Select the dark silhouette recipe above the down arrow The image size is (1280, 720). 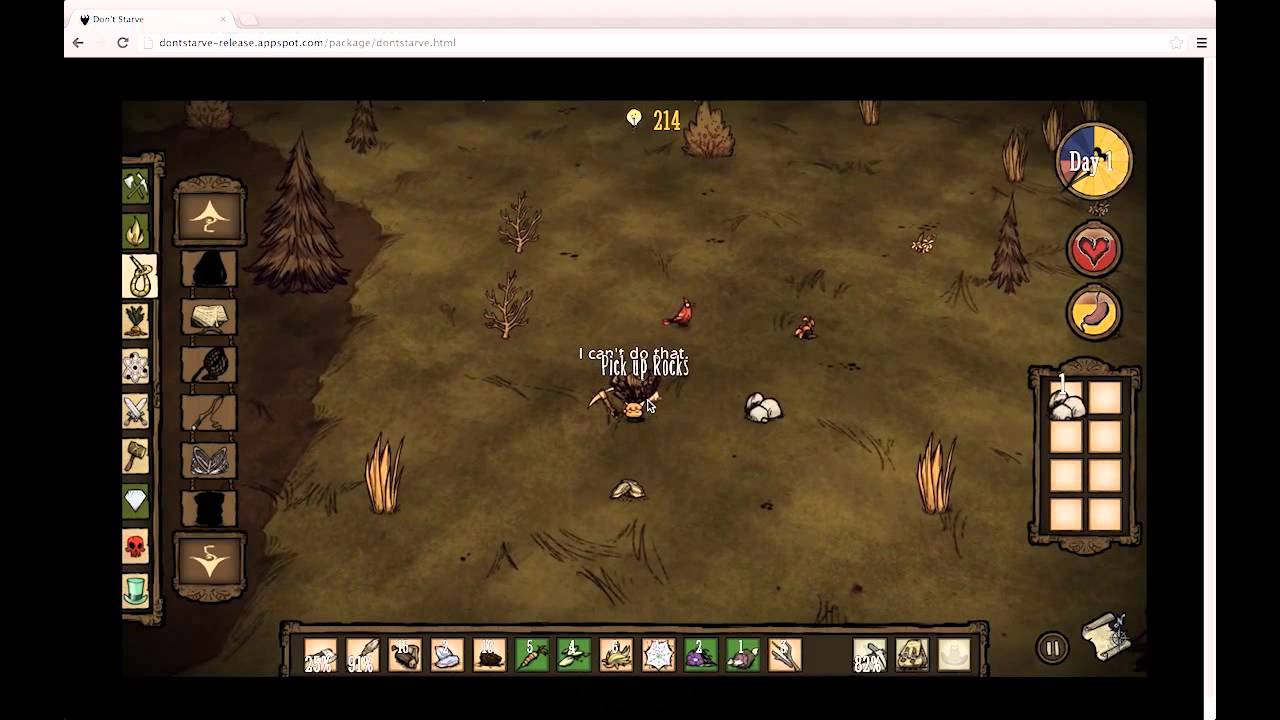coord(209,509)
